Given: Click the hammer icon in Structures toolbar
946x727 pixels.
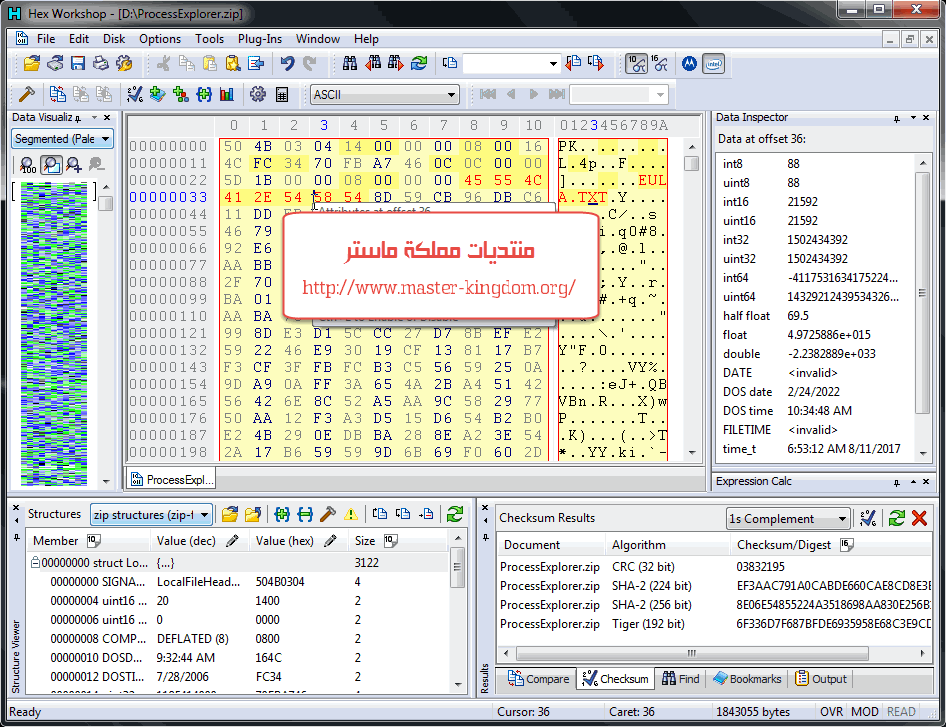Looking at the screenshot, I should (328, 514).
